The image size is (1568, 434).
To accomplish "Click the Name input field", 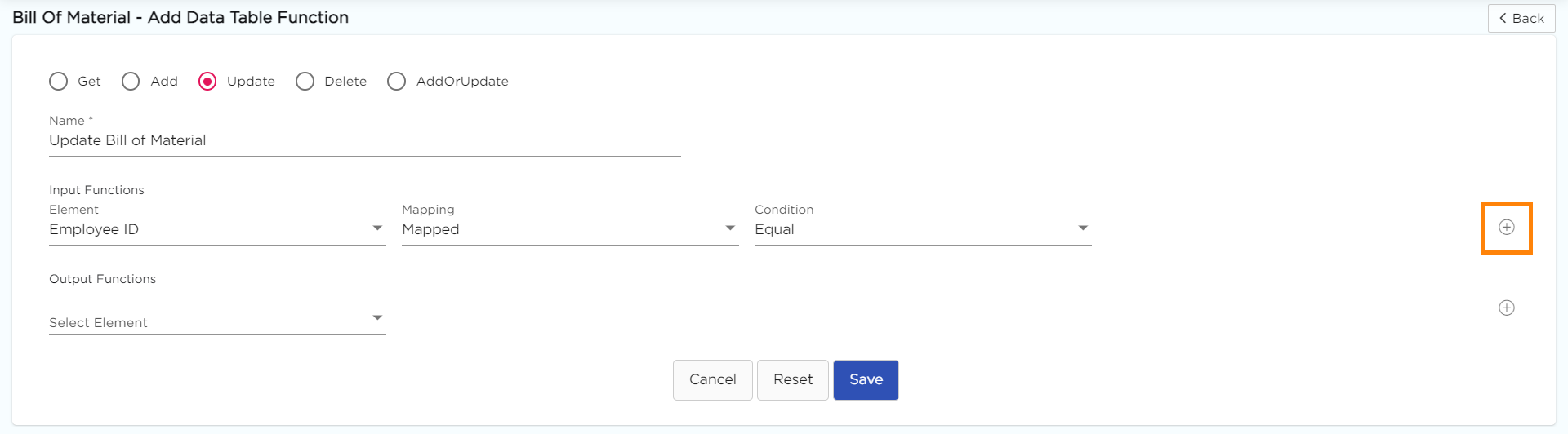I will click(x=364, y=140).
